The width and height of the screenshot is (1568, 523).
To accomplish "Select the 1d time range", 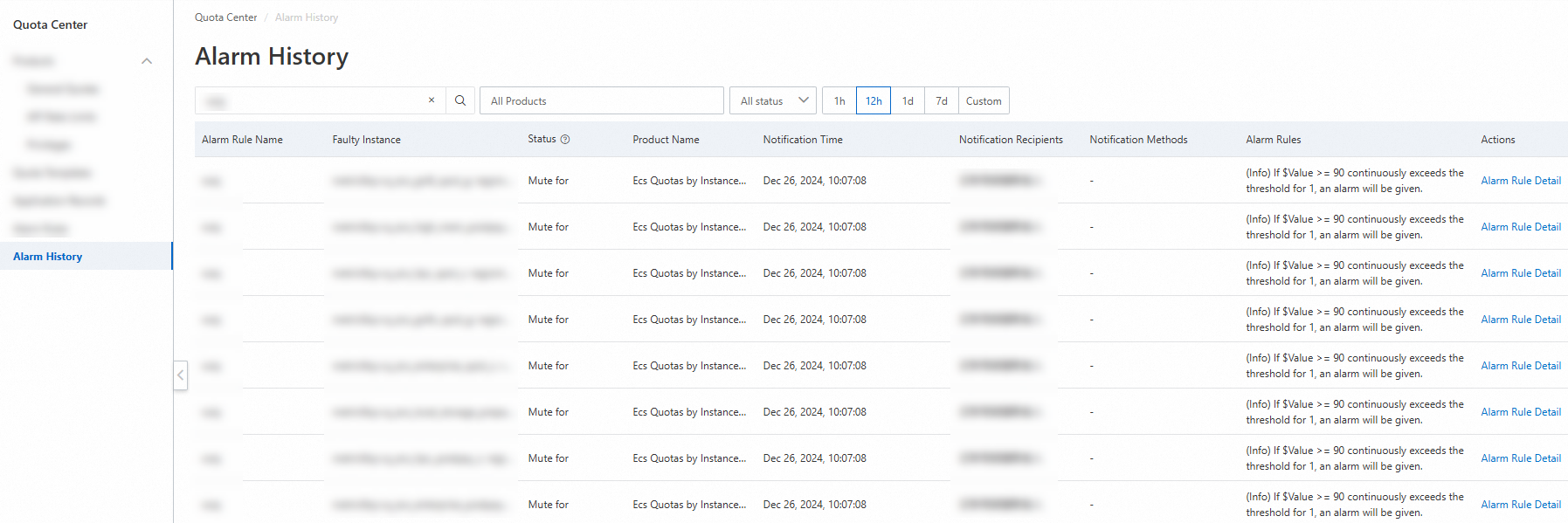I will click(908, 100).
